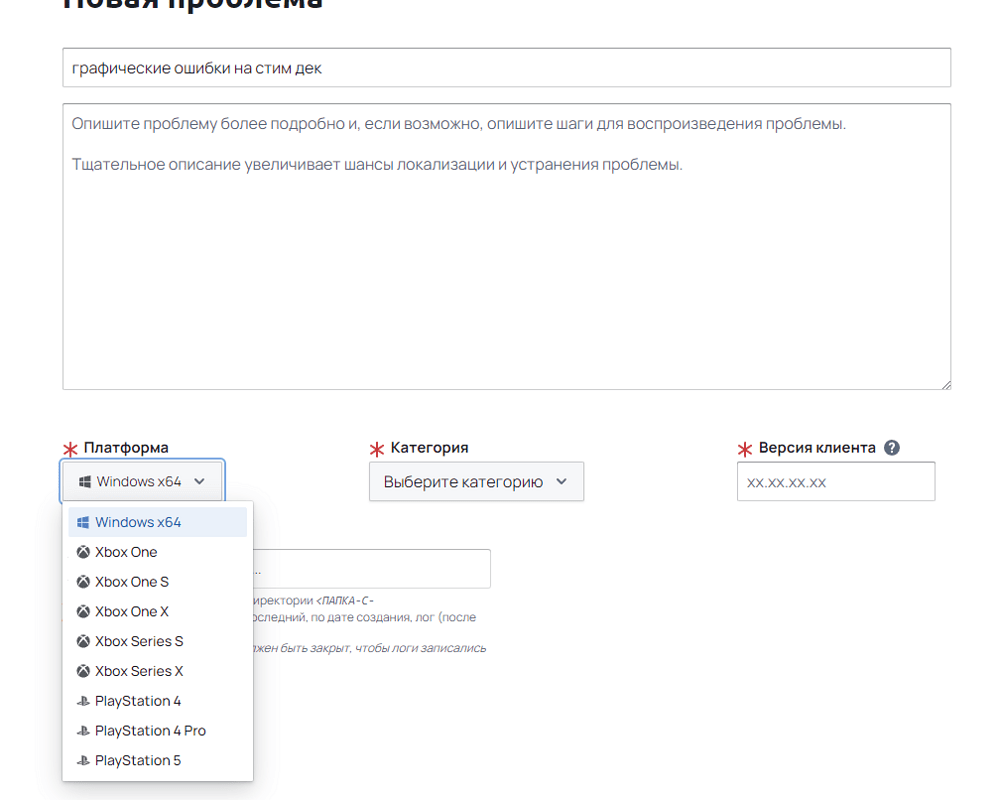Image resolution: width=1000 pixels, height=800 pixels.
Task: Click the Xbox icon beside Xbox One S
Action: pyautogui.click(x=83, y=582)
